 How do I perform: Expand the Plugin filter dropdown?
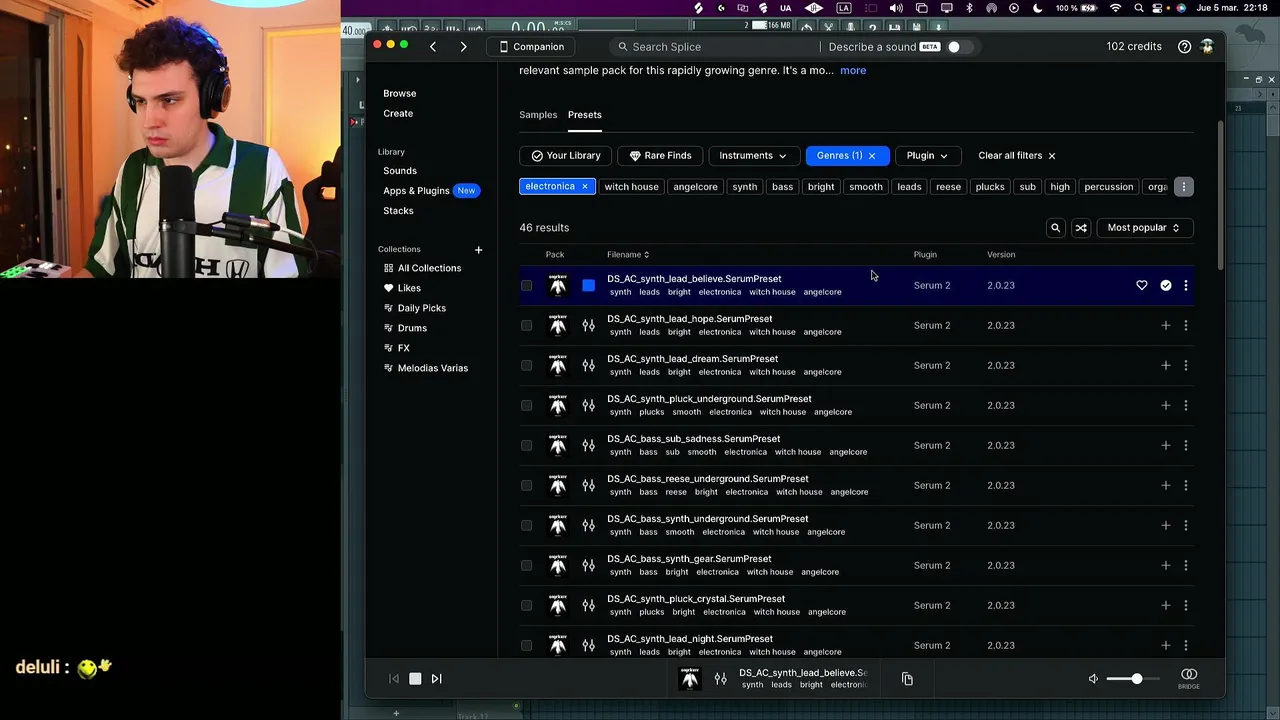927,156
